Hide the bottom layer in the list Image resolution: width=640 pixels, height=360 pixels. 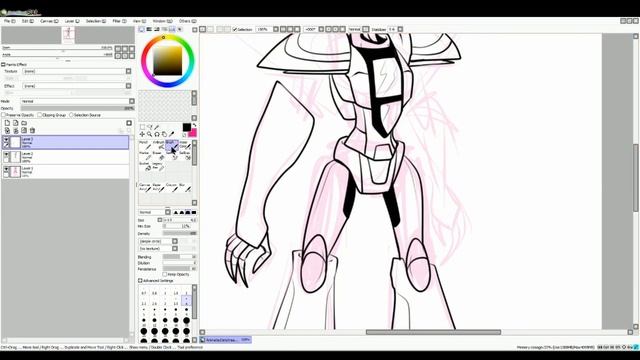tap(6, 169)
